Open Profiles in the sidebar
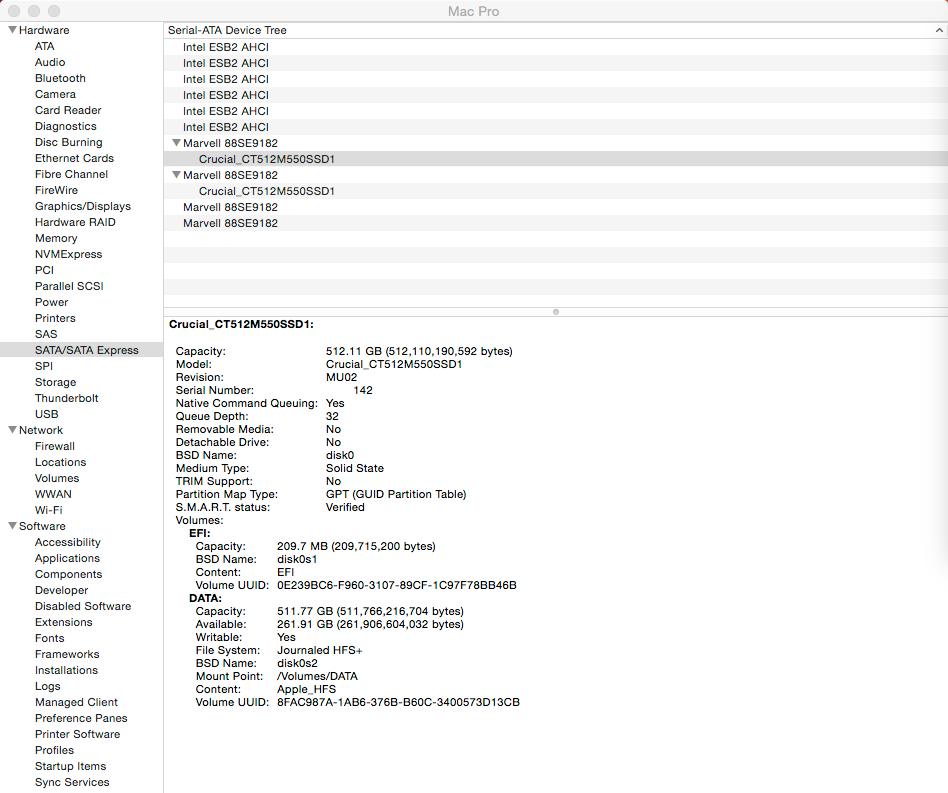This screenshot has height=793, width=948. (x=54, y=750)
